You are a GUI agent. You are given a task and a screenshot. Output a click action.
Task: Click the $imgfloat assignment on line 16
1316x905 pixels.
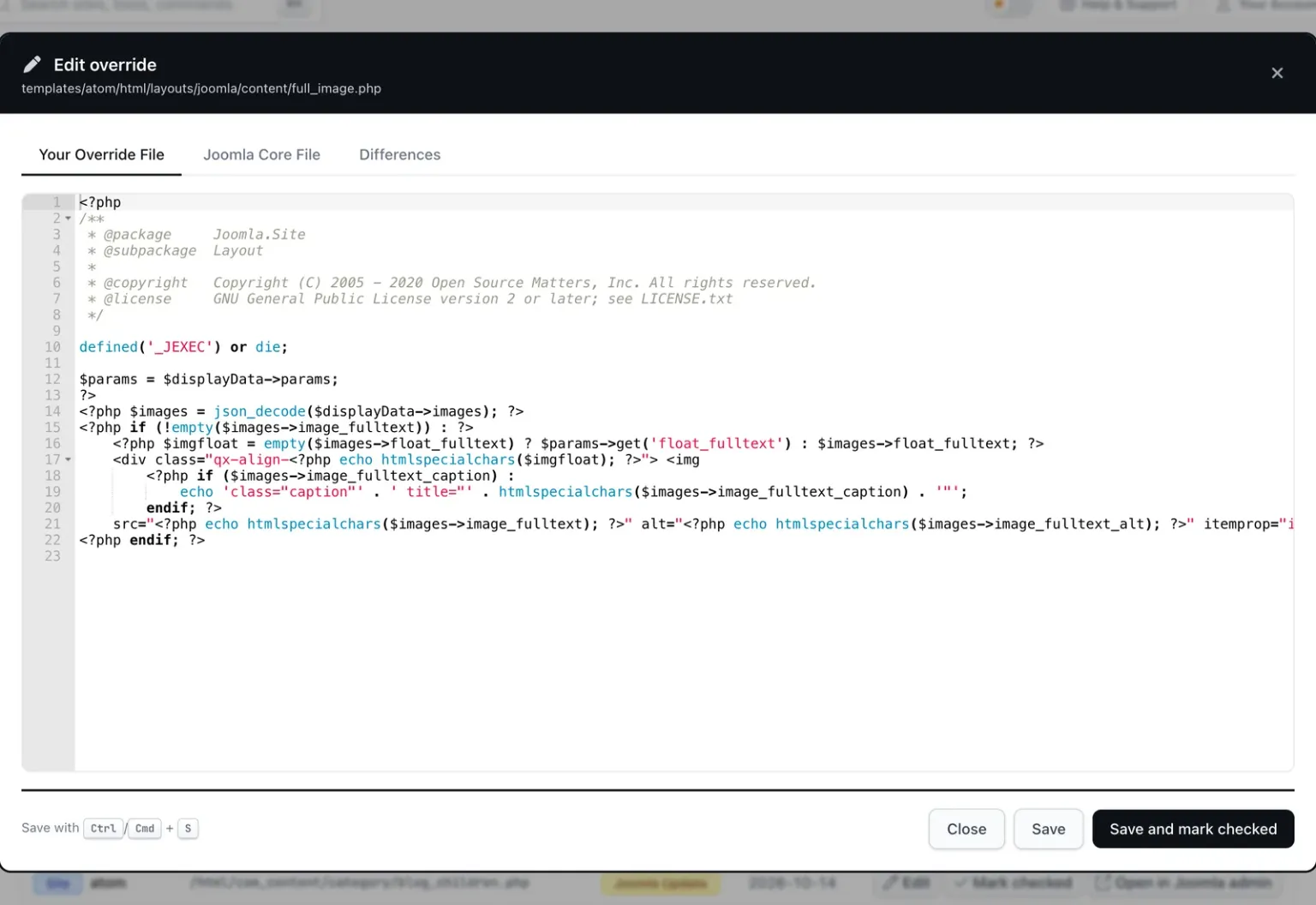[578, 444]
